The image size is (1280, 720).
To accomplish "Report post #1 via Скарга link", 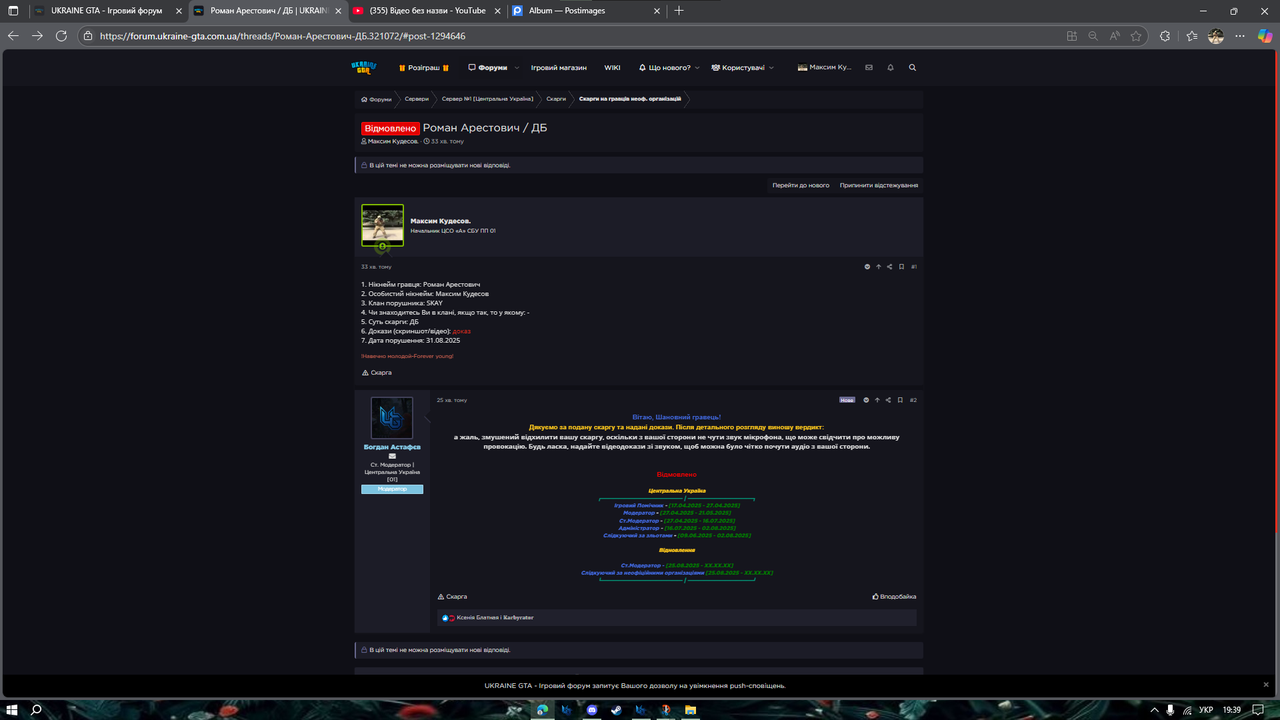I will tap(377, 372).
